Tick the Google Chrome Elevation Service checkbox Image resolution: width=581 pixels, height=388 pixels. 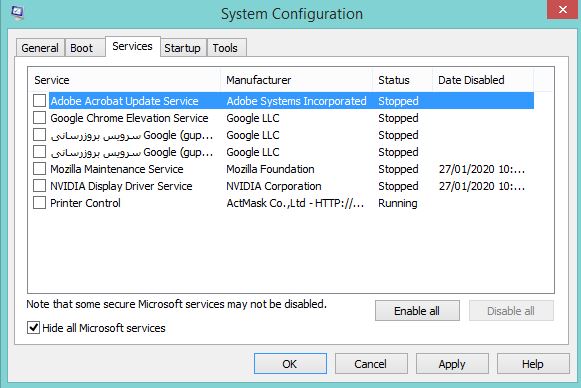[x=39, y=117]
